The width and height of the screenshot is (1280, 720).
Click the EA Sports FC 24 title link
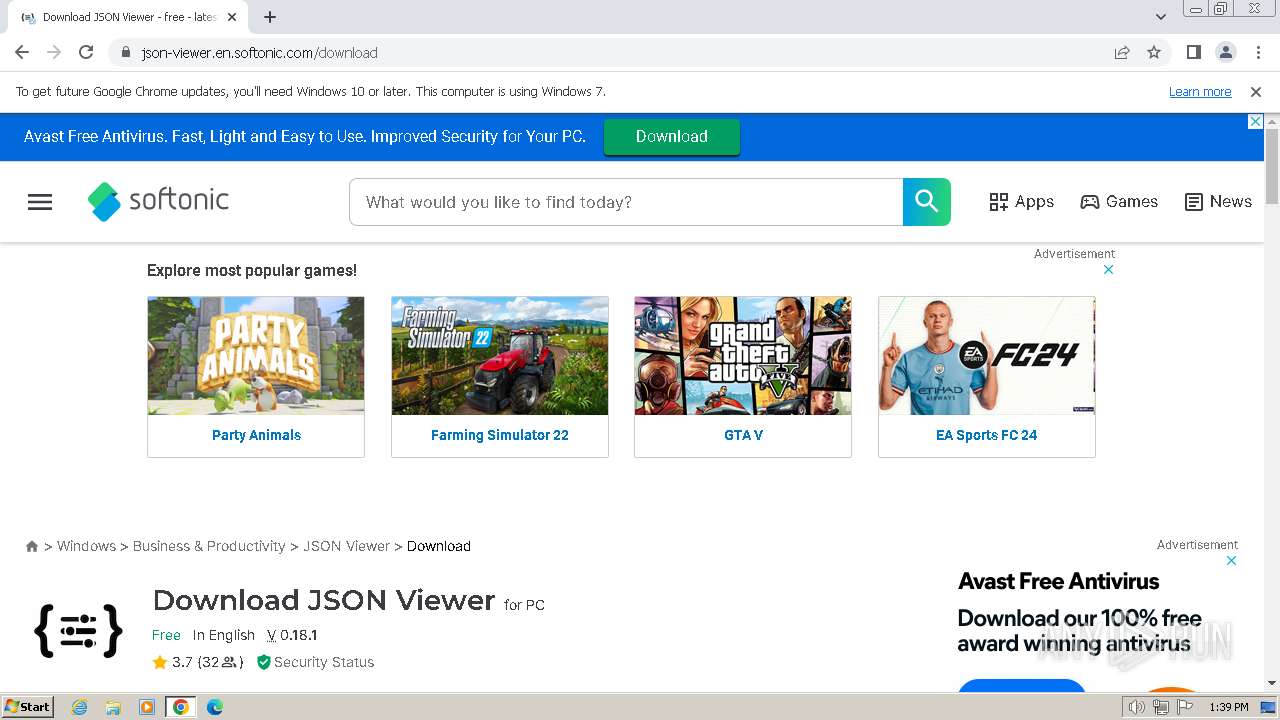point(987,435)
